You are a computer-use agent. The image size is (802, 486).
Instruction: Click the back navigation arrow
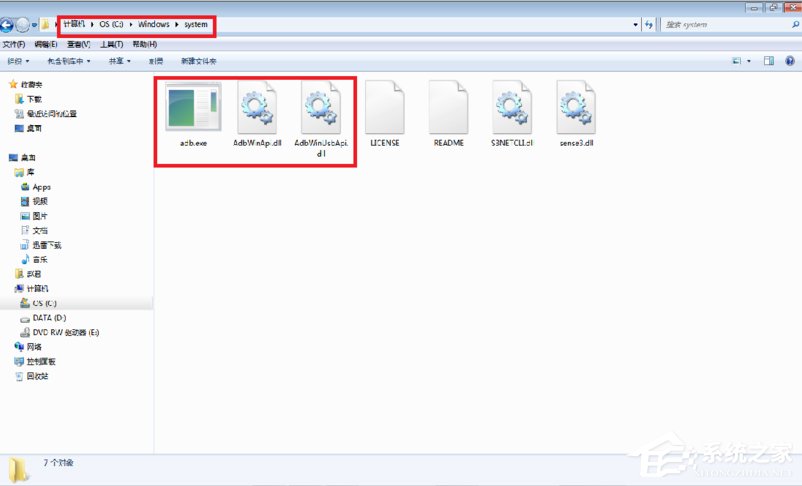point(9,24)
